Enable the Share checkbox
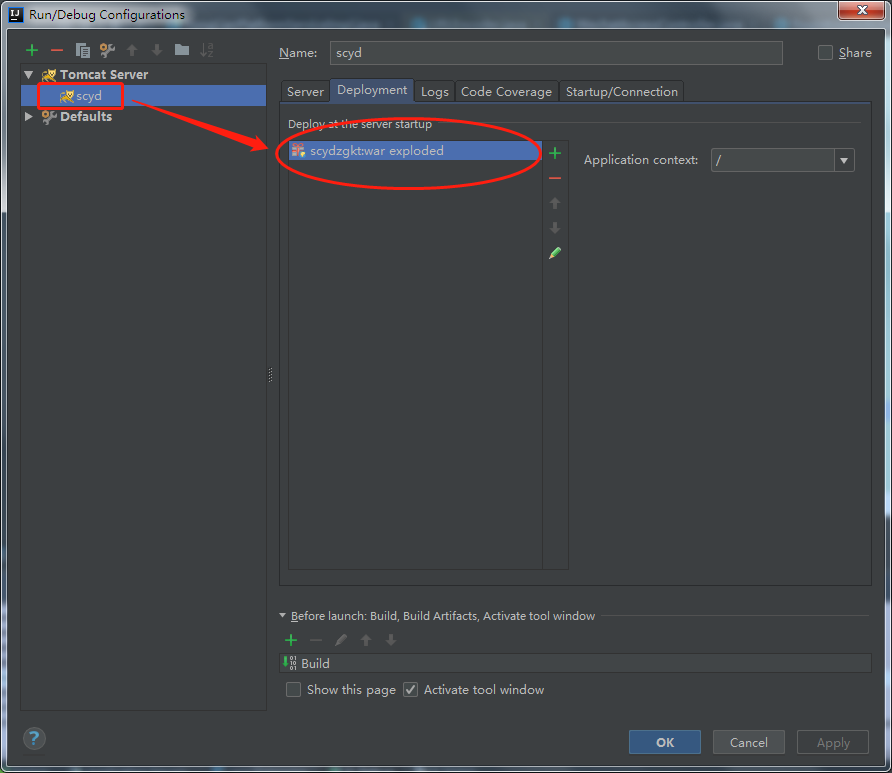 (x=825, y=52)
